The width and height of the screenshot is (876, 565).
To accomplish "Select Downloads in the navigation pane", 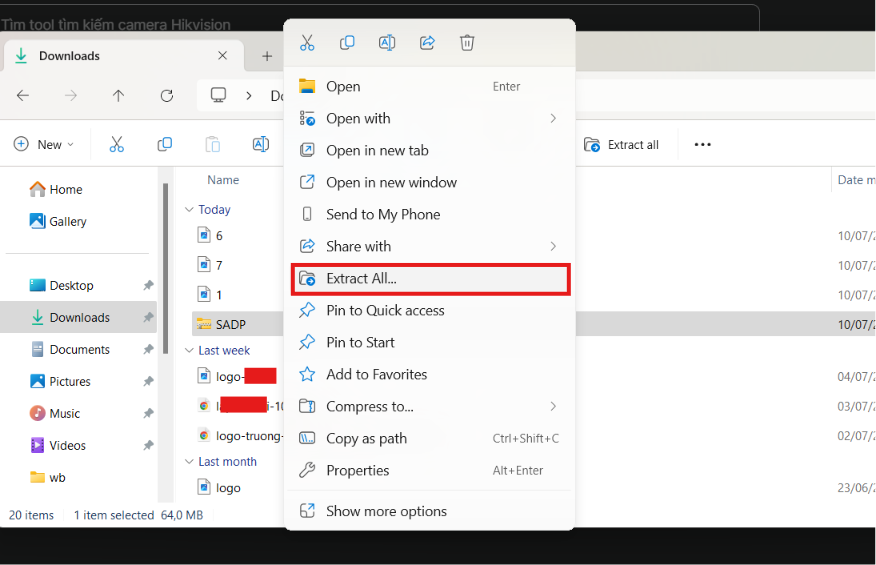I will tap(78, 317).
